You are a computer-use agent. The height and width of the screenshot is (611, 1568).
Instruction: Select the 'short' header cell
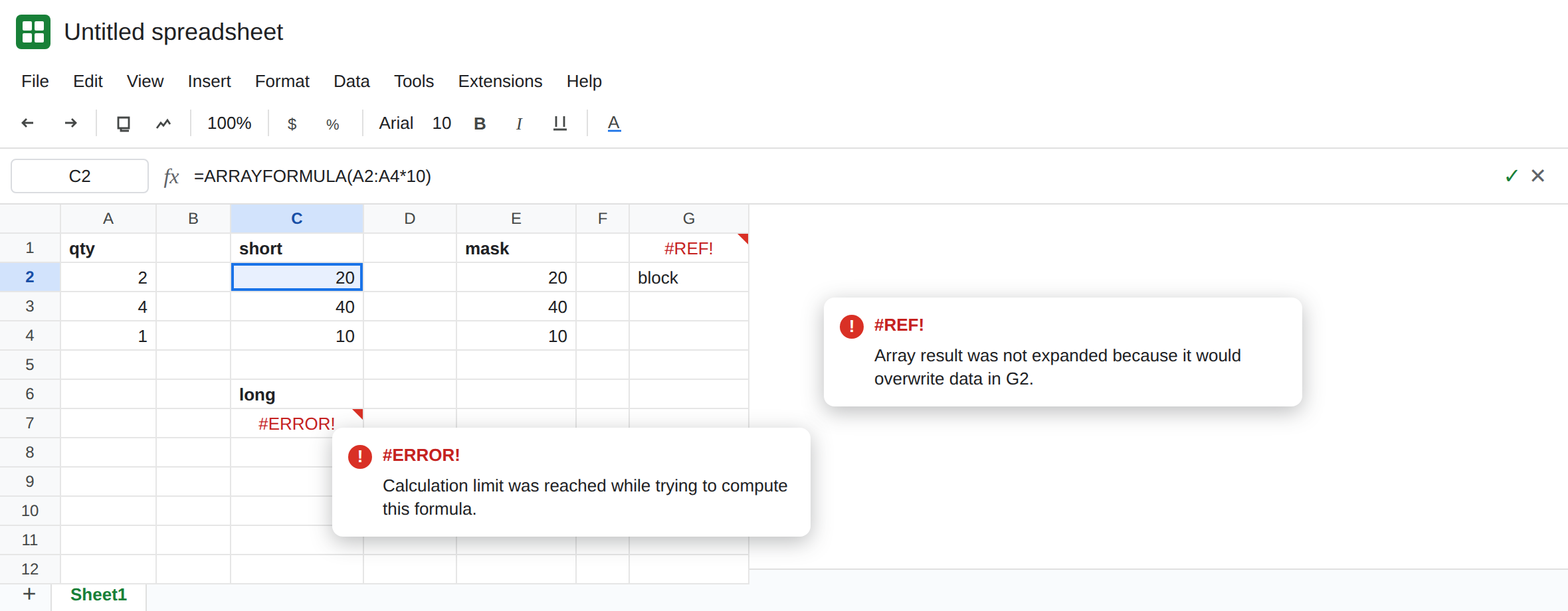click(297, 248)
